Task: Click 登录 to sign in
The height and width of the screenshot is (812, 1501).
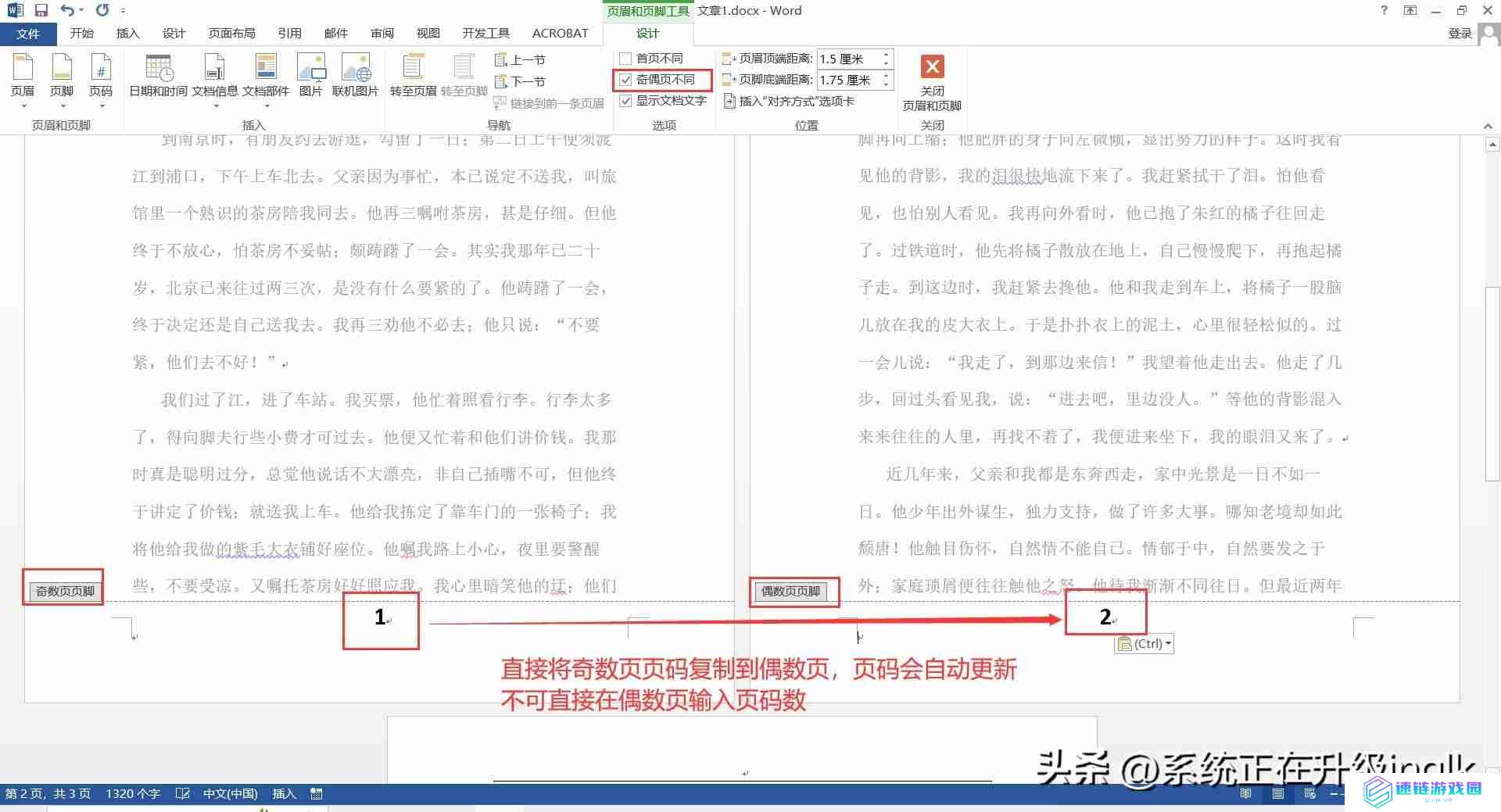Action: click(1460, 34)
